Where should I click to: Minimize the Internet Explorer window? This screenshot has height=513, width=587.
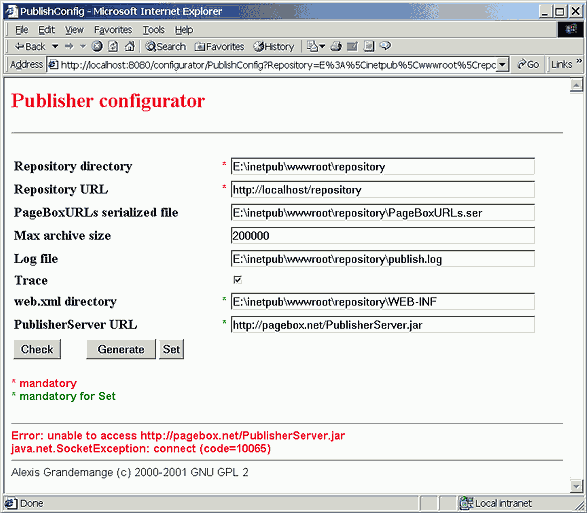[545, 12]
